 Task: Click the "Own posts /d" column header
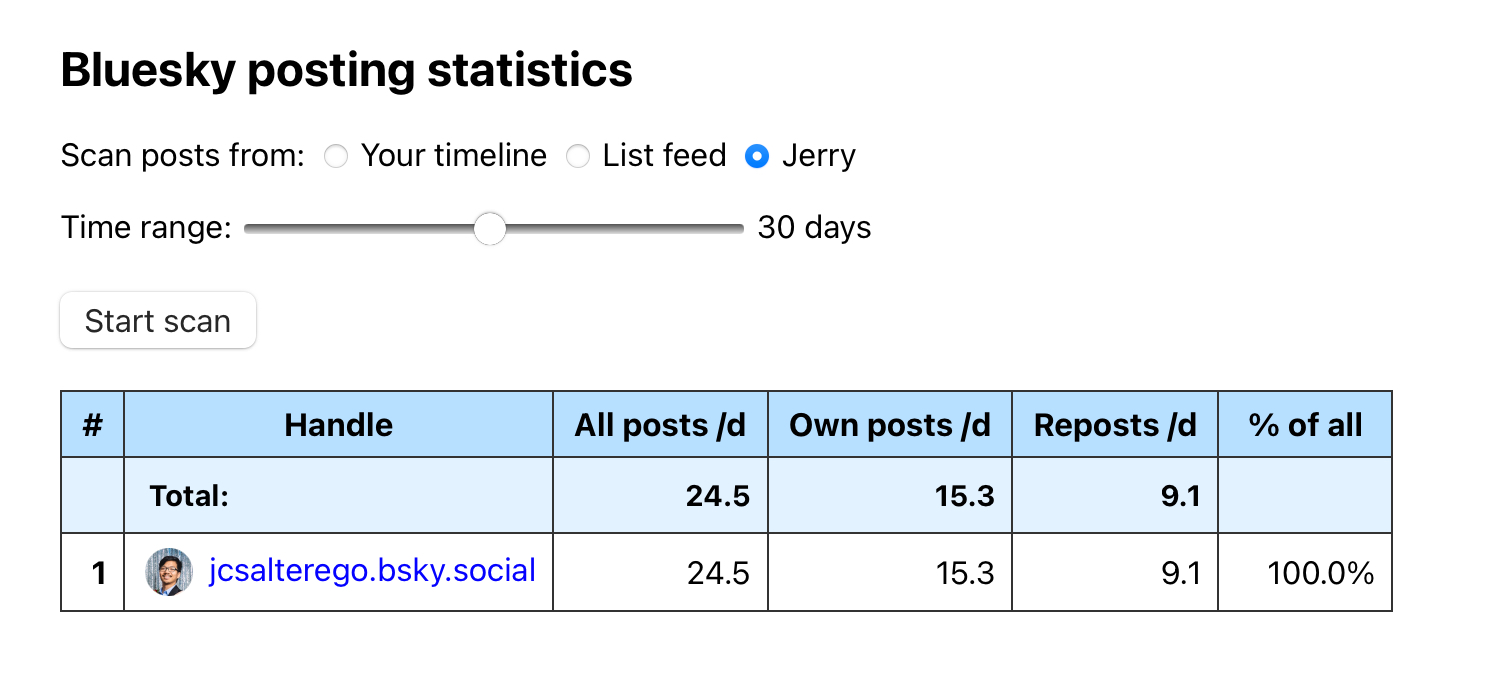(890, 425)
